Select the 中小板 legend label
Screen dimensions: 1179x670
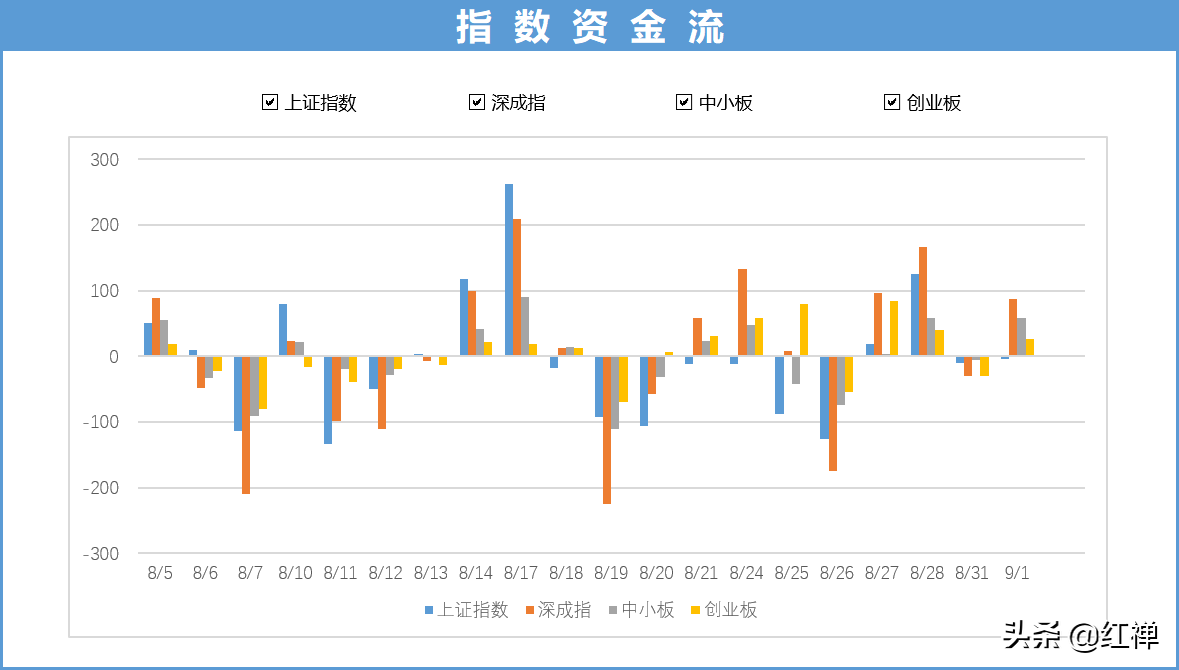pos(648,610)
